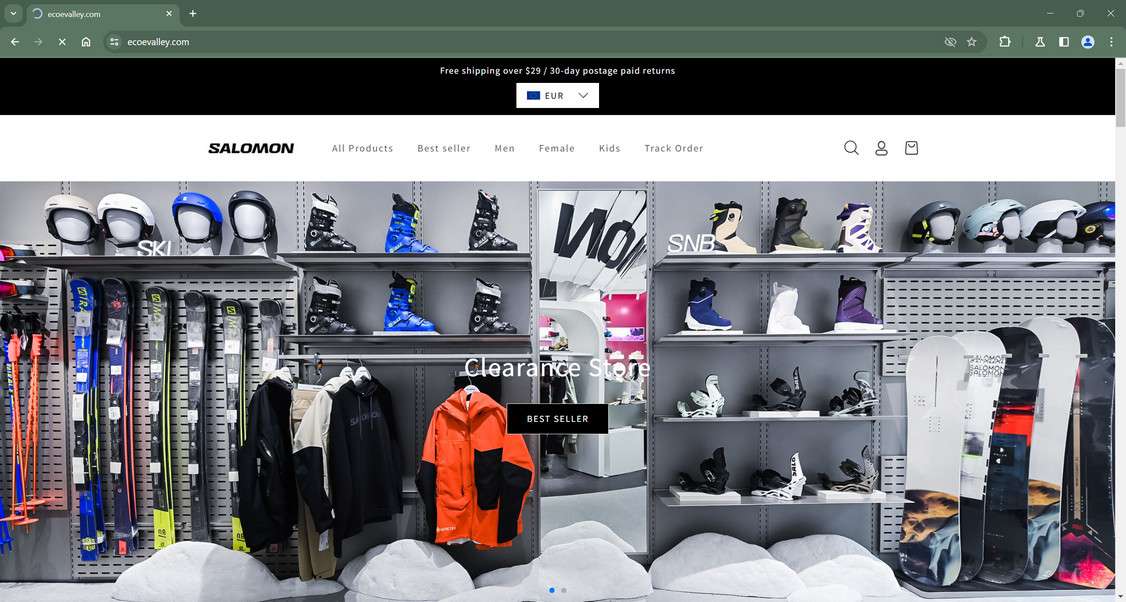
Task: Go to the Men category
Action: point(505,148)
